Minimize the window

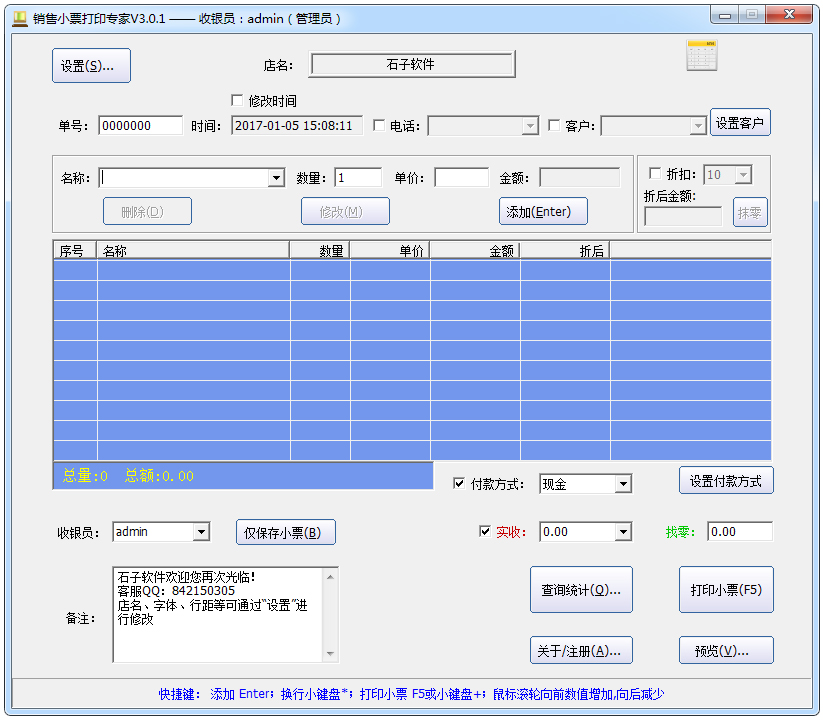pos(725,16)
